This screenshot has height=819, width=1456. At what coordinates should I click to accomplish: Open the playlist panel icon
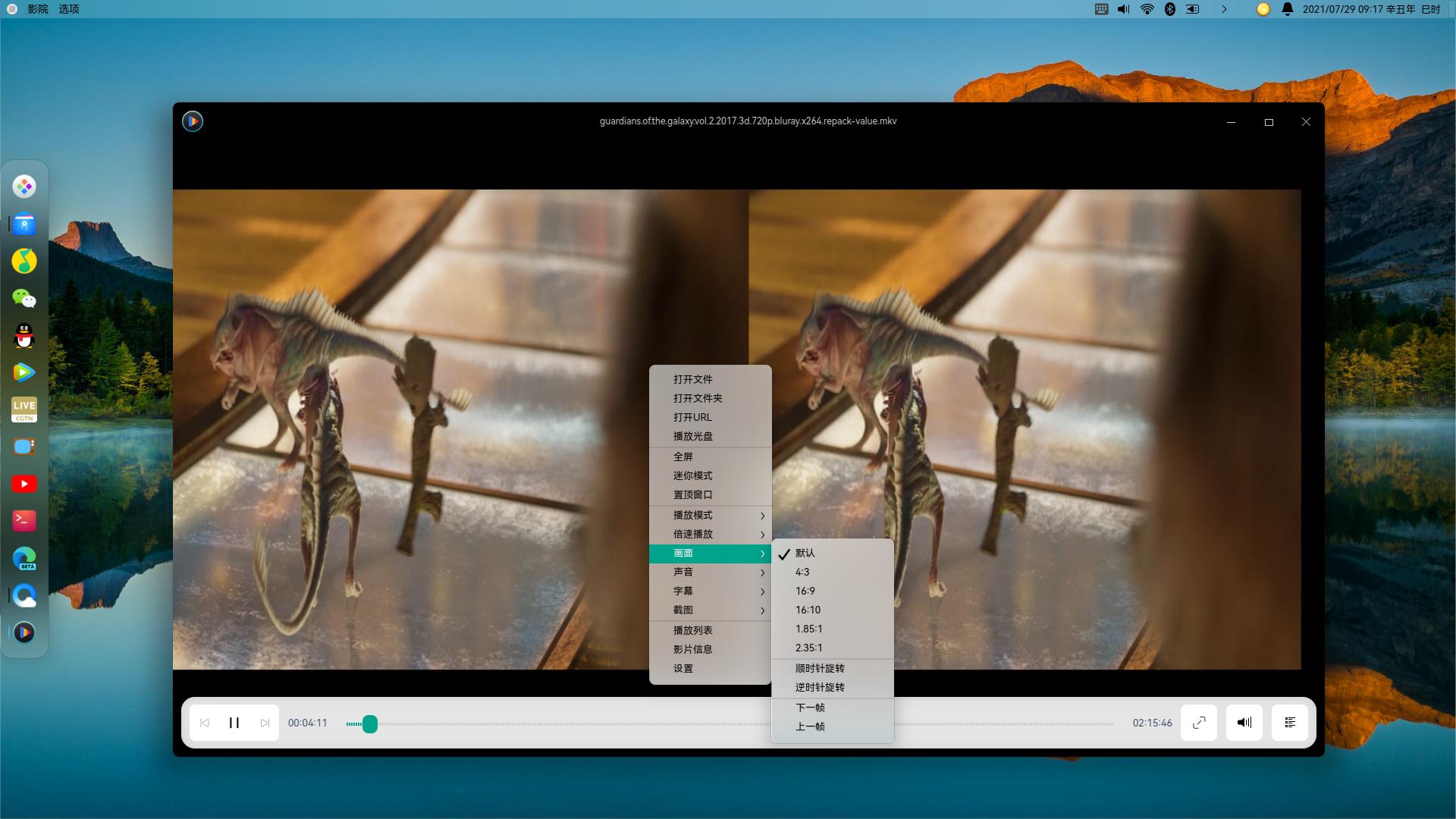point(1289,723)
